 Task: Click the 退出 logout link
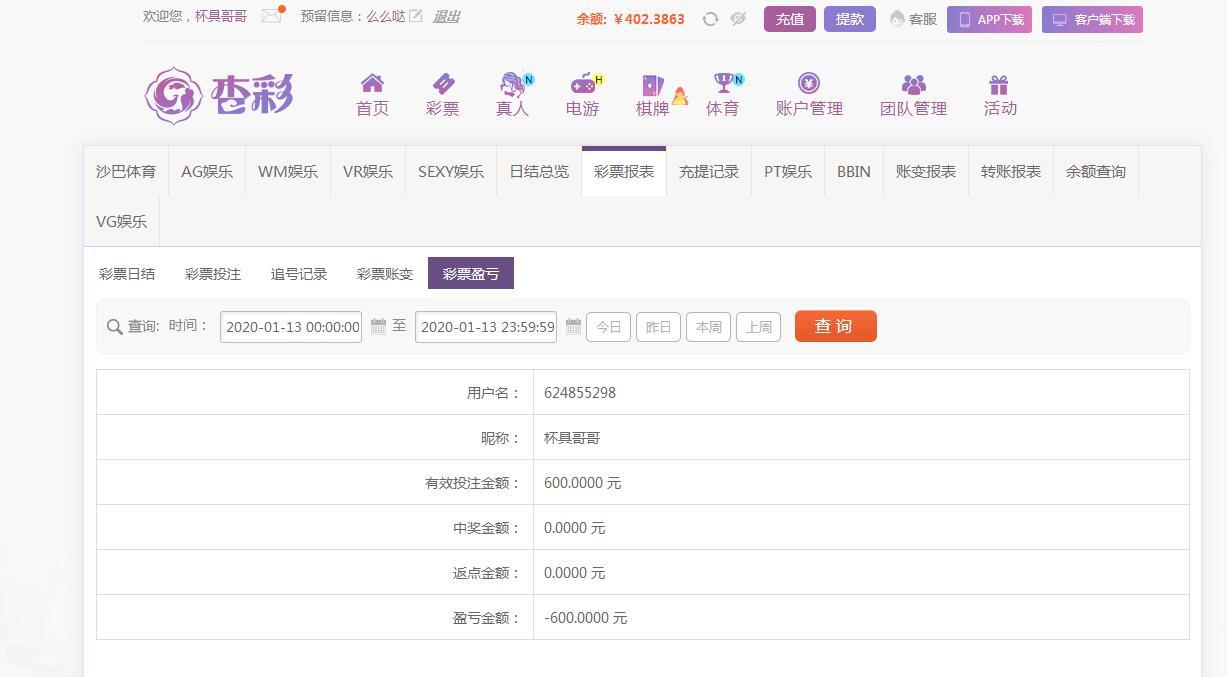pyautogui.click(x=446, y=16)
